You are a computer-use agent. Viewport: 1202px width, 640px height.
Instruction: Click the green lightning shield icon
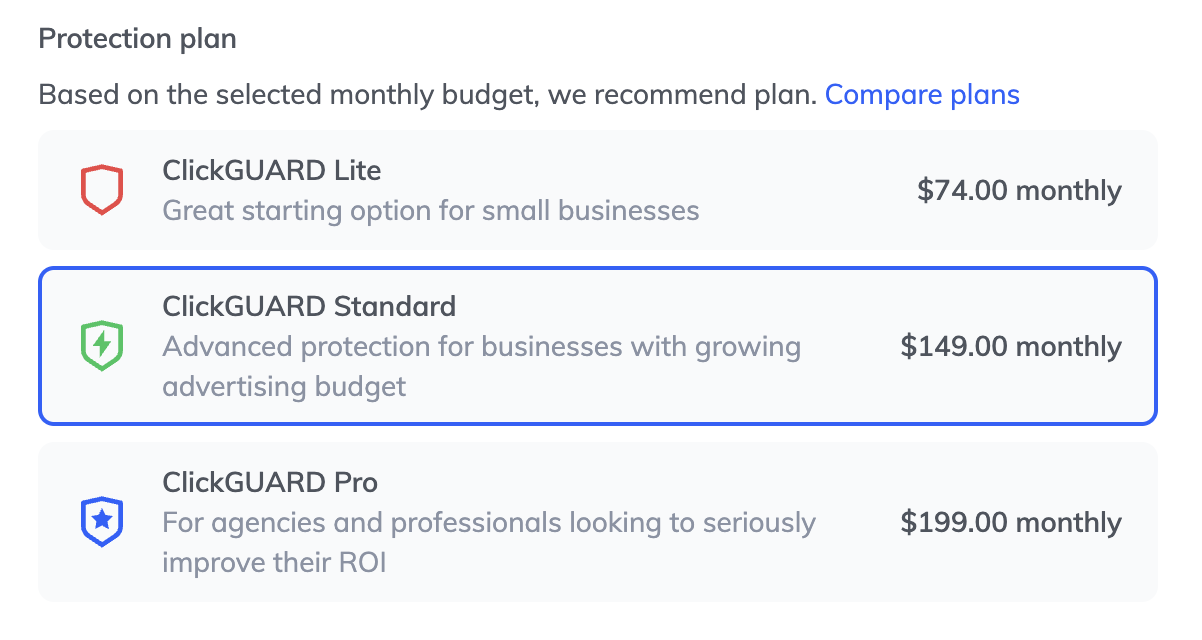(x=101, y=346)
